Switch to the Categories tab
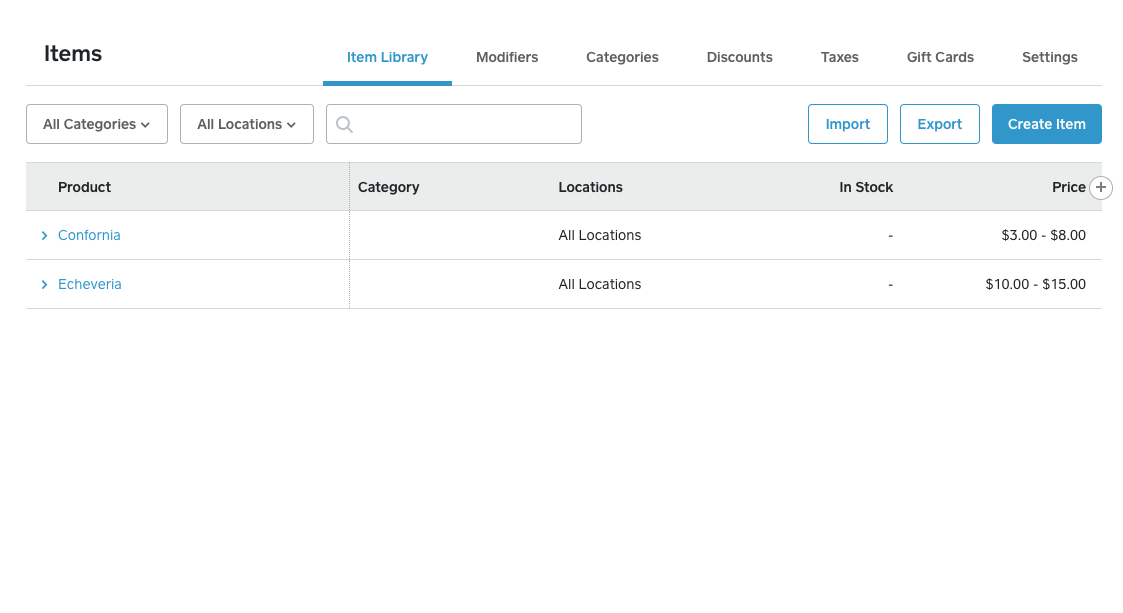 (x=622, y=57)
